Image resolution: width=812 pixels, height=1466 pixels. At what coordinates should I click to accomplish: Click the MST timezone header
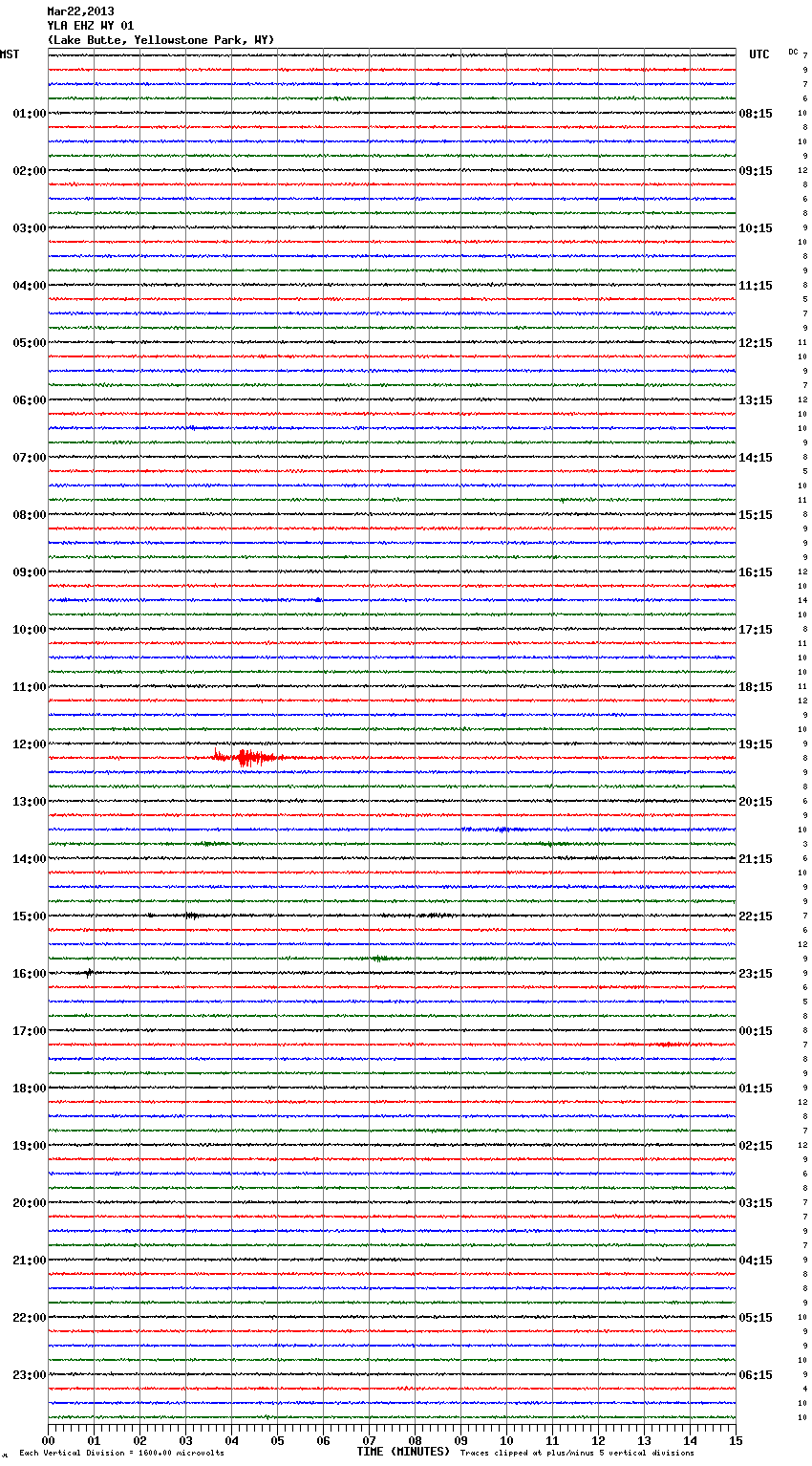coord(10,54)
